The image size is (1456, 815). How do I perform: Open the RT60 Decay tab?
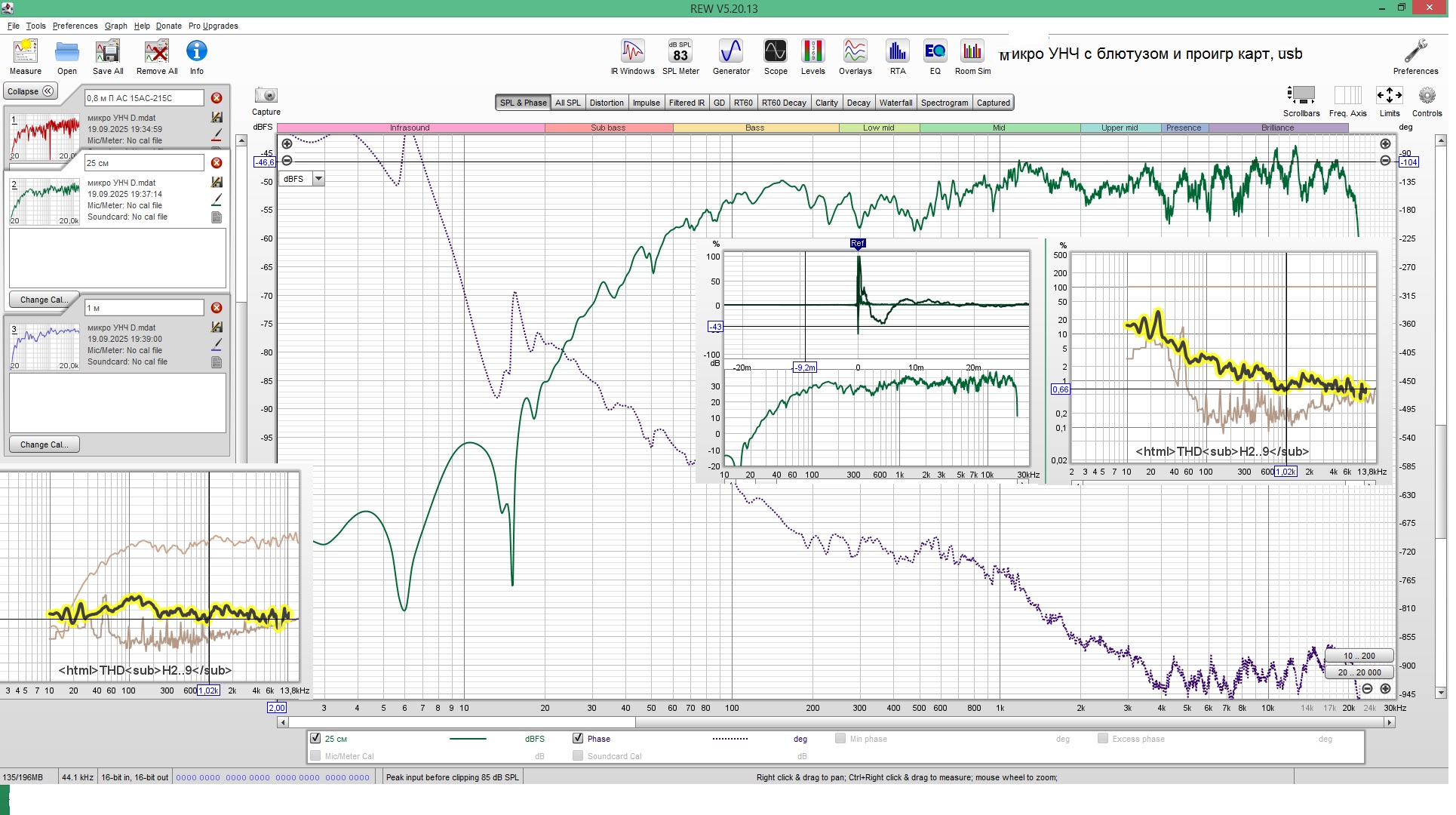[x=784, y=103]
